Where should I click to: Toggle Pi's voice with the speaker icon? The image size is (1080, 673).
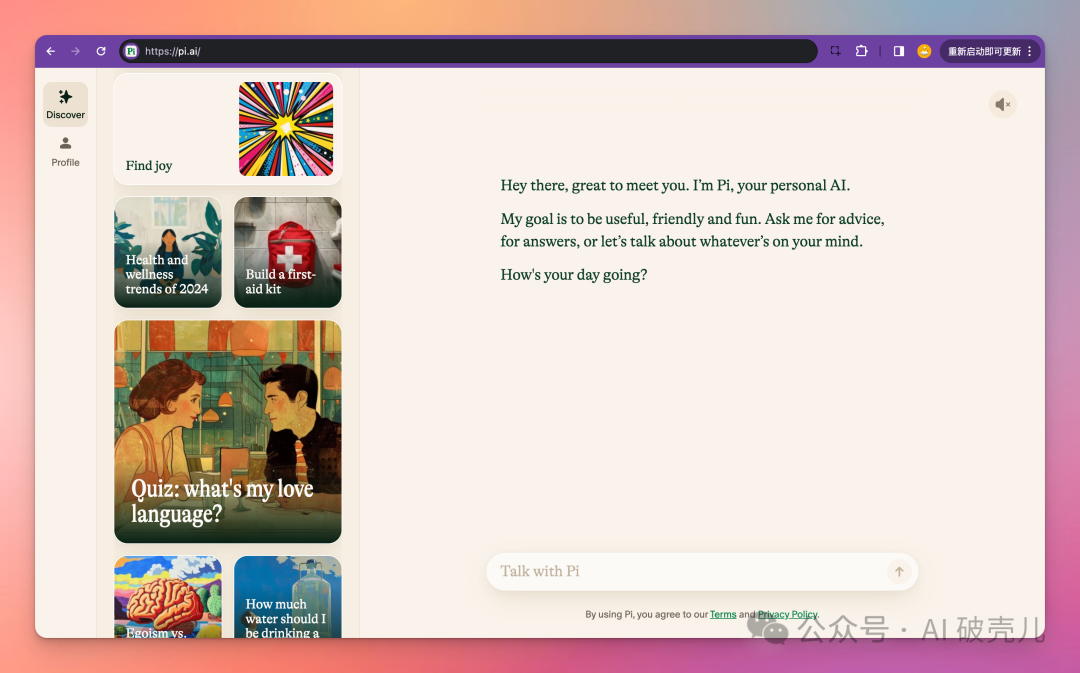click(1002, 104)
